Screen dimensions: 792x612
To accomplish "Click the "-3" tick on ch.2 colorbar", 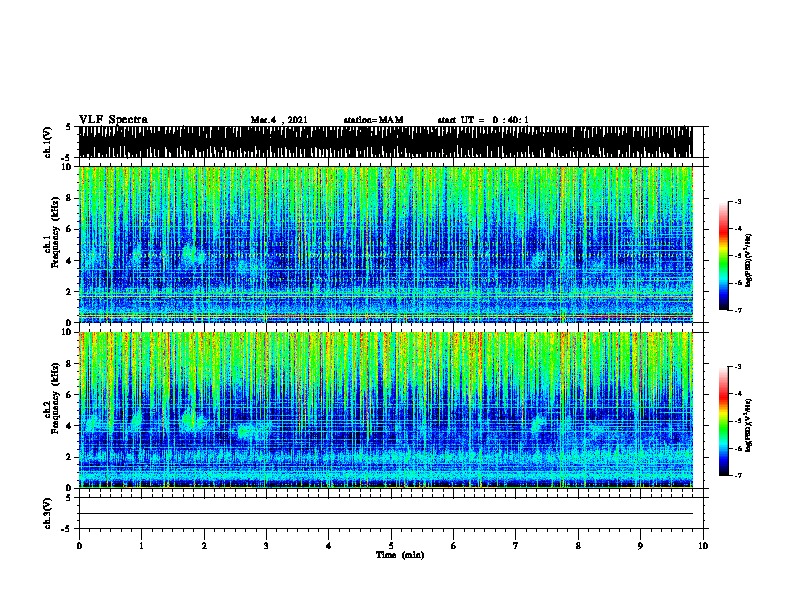I will click(738, 367).
